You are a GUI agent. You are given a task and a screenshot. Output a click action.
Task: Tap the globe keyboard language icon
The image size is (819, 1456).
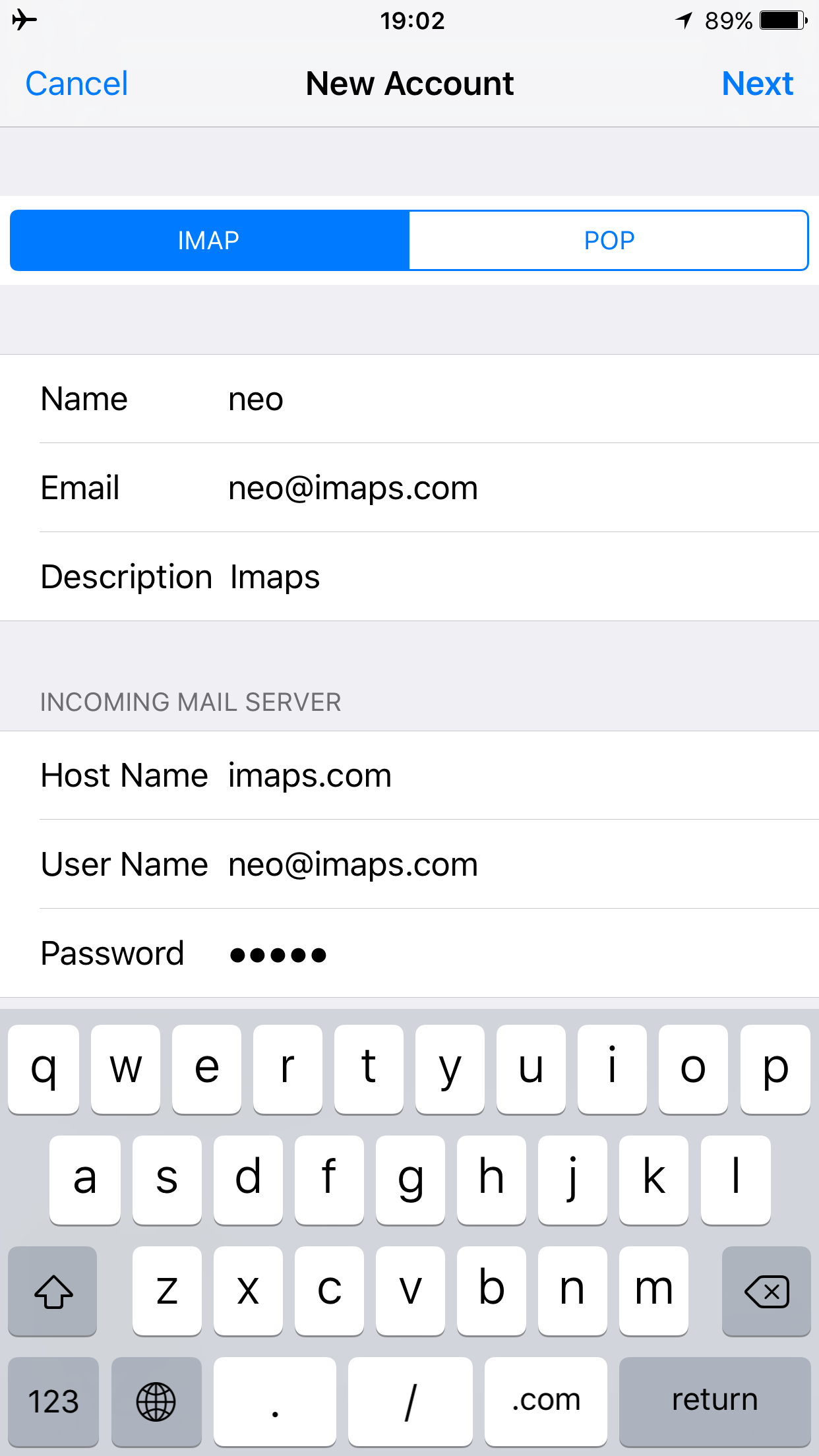pyautogui.click(x=156, y=1401)
